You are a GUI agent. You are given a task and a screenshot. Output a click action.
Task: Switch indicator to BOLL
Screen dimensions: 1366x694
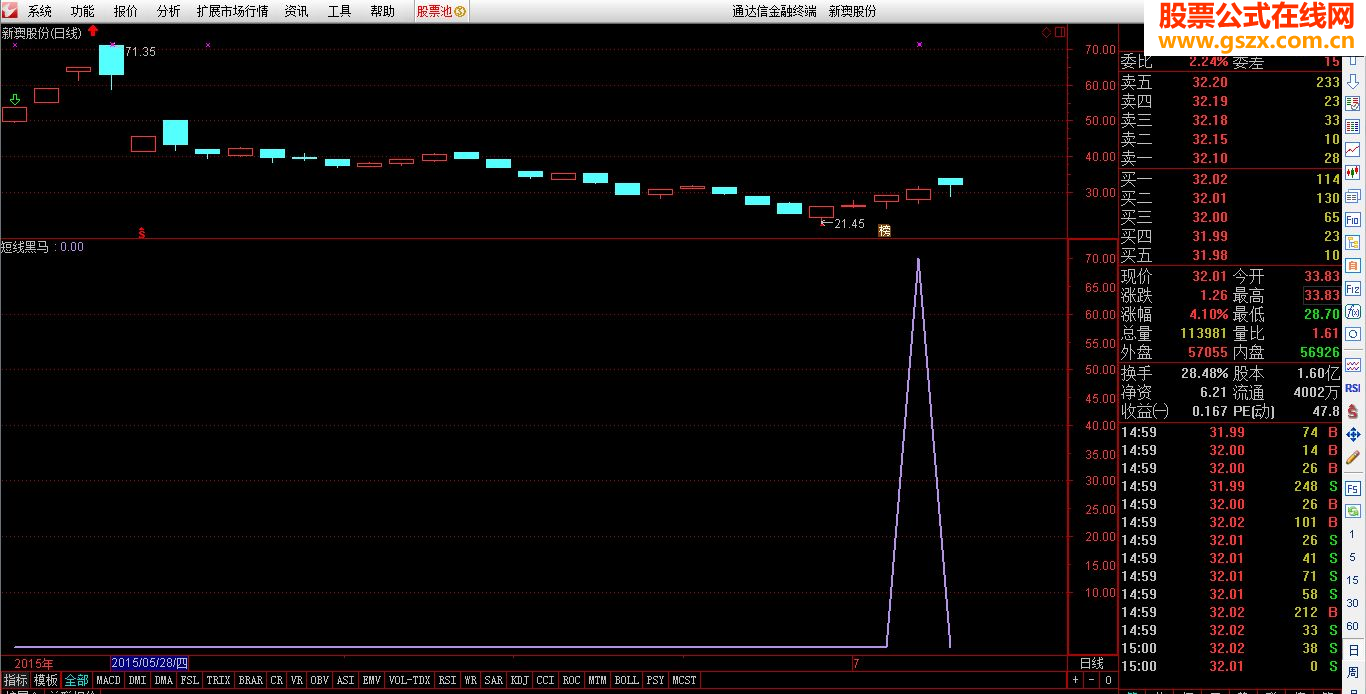pos(627,680)
